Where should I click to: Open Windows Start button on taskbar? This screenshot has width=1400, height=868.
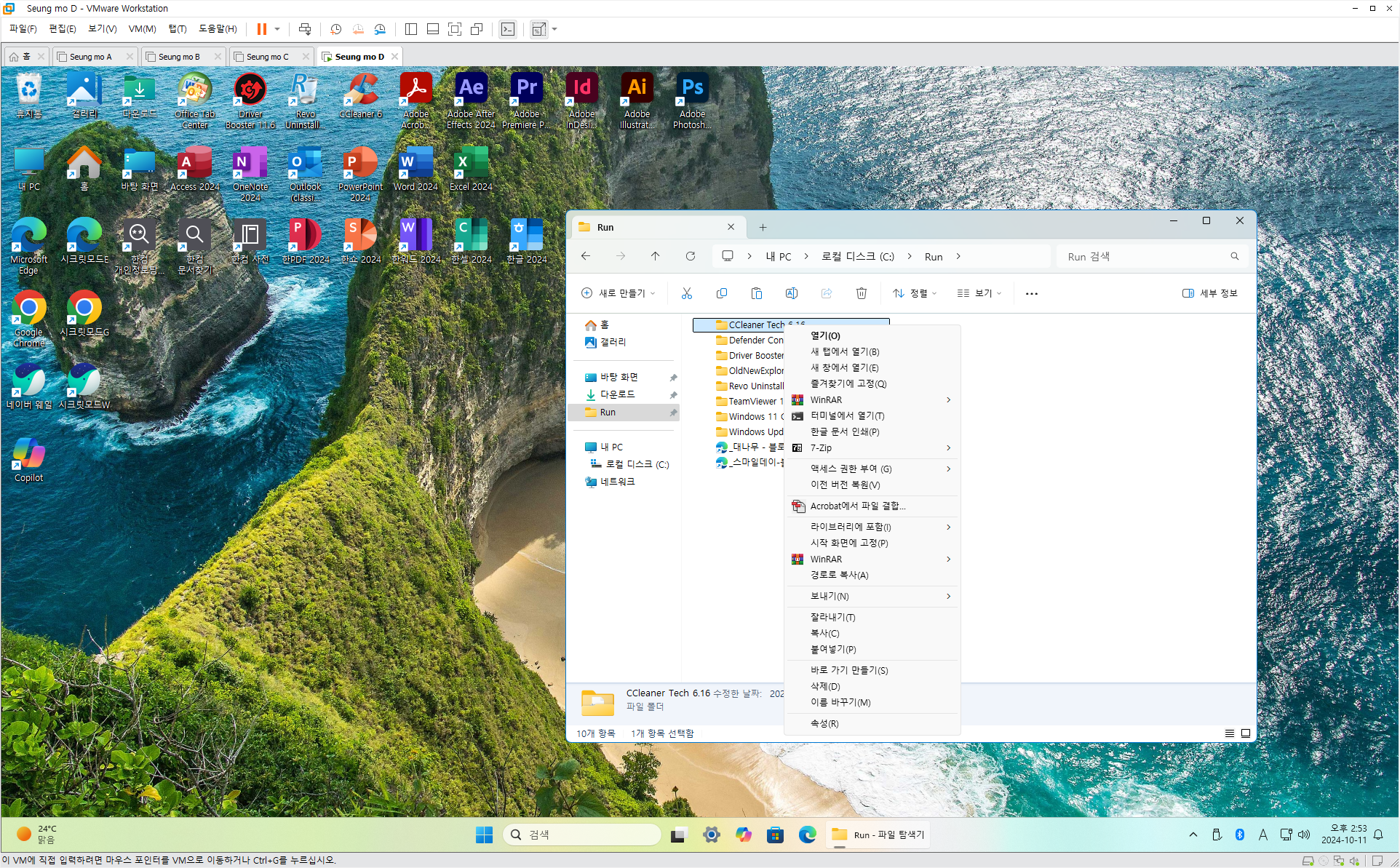pyautogui.click(x=484, y=835)
